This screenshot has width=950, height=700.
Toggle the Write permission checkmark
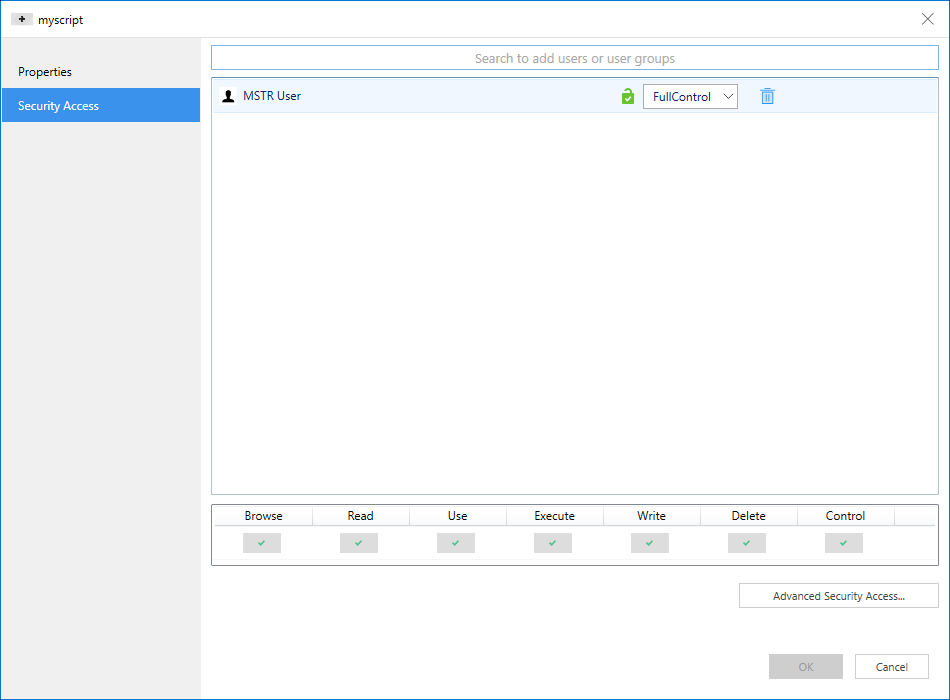[x=650, y=543]
